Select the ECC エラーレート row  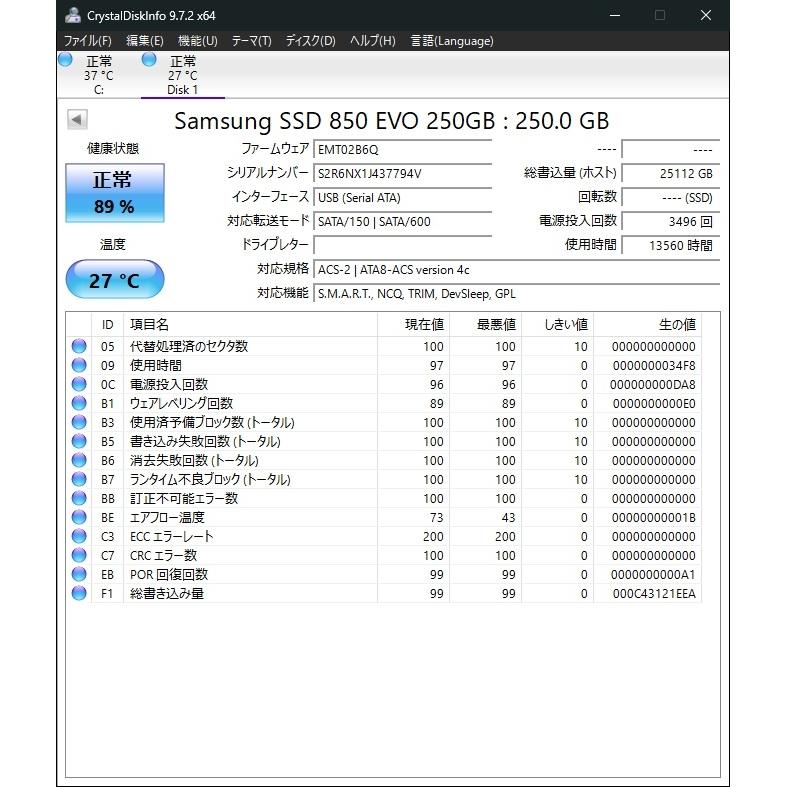coord(384,537)
